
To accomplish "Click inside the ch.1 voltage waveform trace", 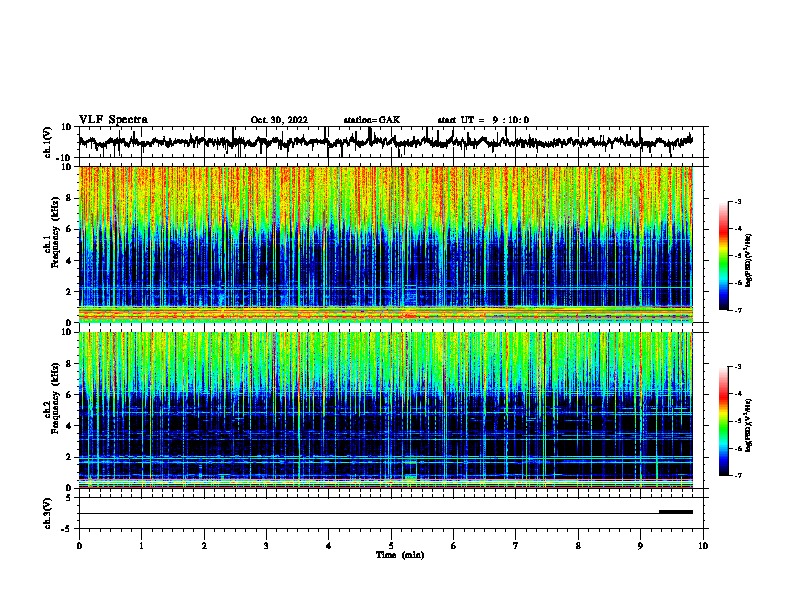I will pyautogui.click(x=385, y=142).
